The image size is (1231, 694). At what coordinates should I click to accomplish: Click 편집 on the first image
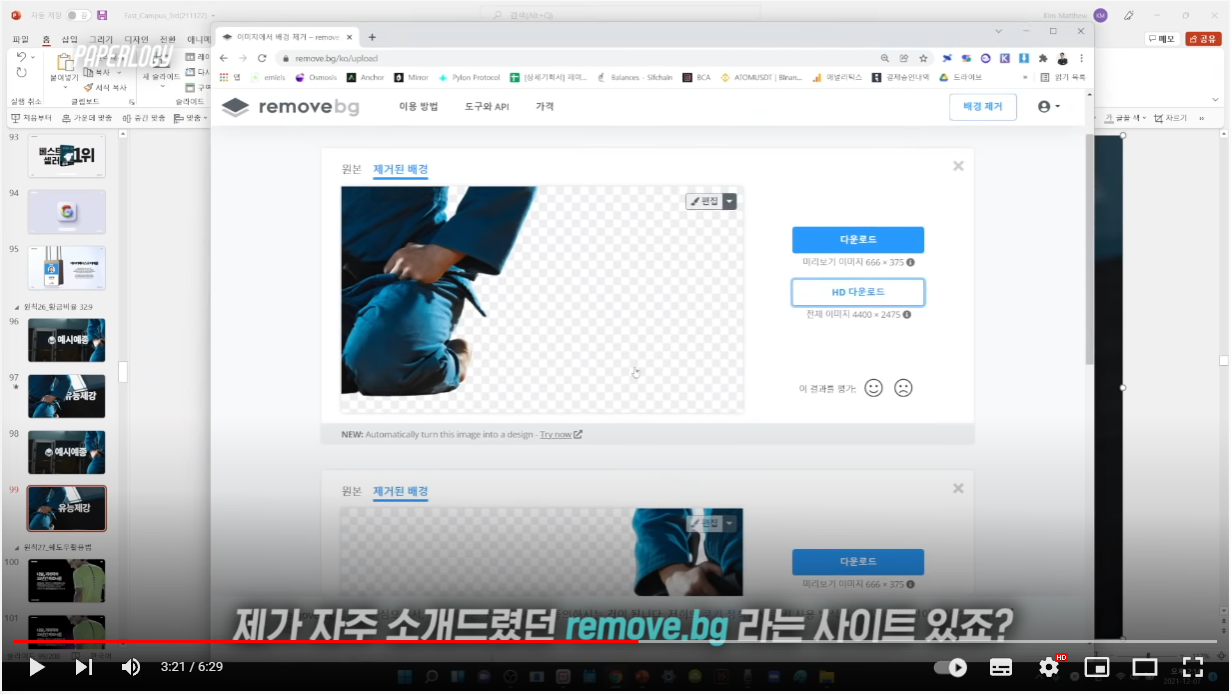coord(705,201)
